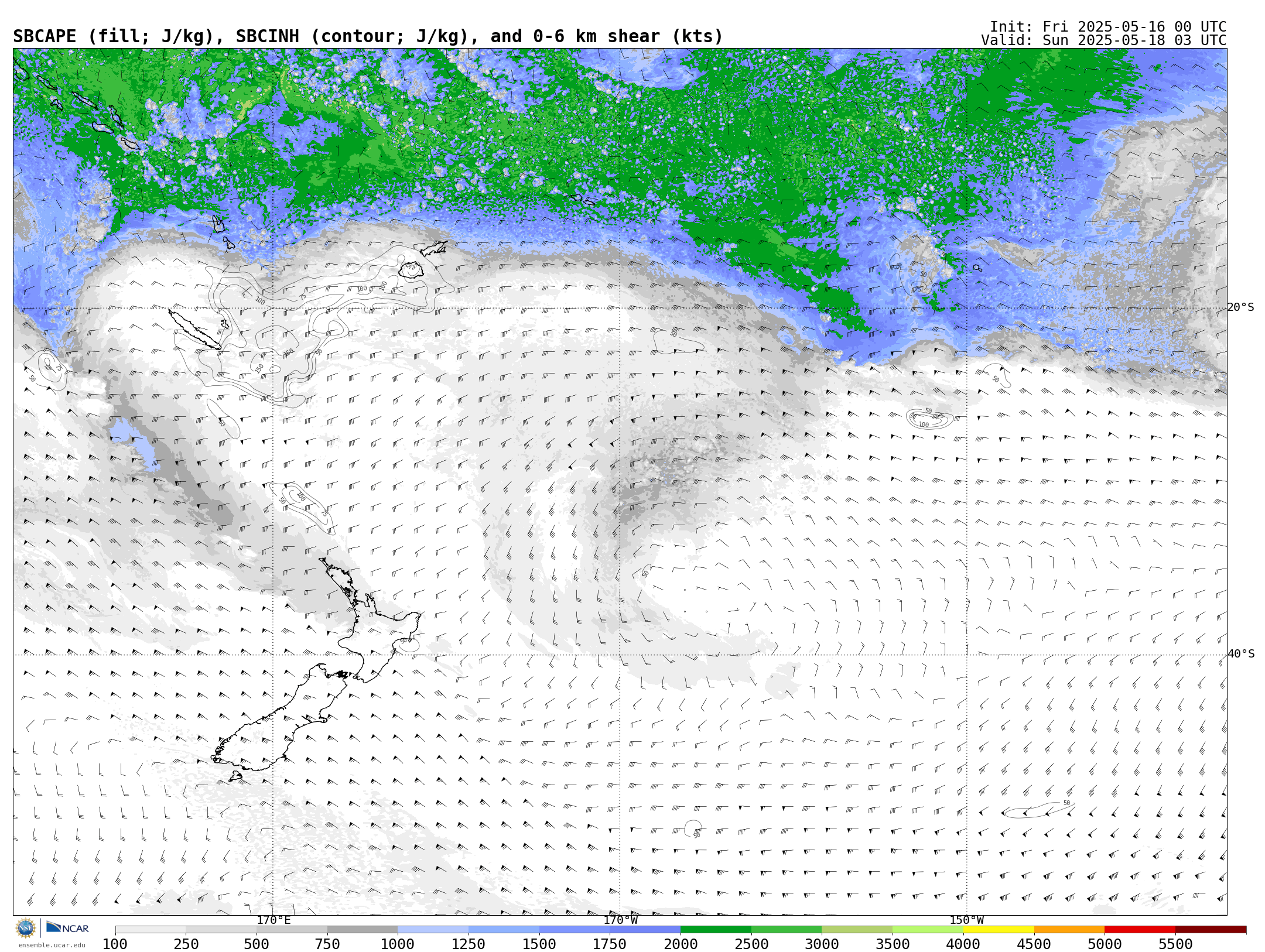1265x952 pixels.
Task: Click the colorbar label 500
Action: tap(257, 944)
